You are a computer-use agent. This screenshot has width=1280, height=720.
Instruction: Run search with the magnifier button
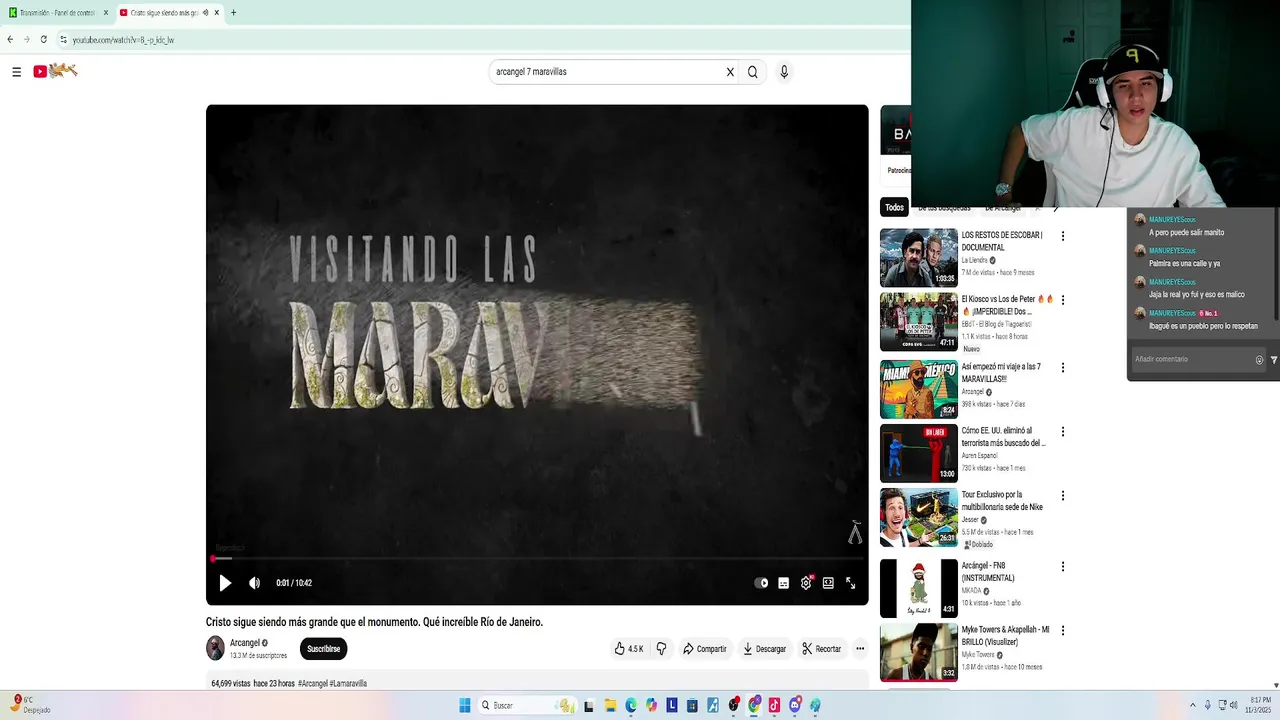tap(753, 72)
